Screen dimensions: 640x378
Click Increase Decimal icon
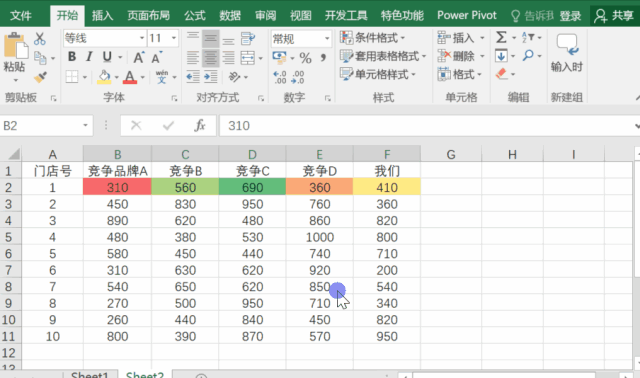(280, 77)
